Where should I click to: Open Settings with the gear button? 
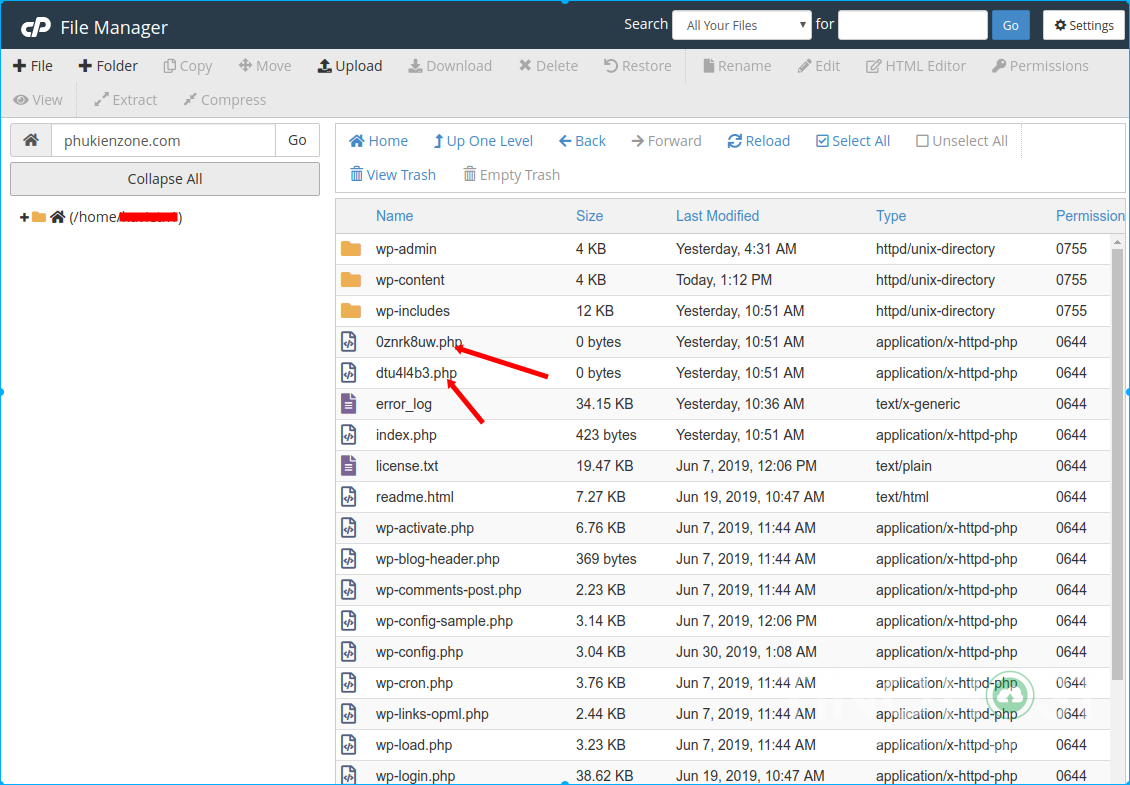[1083, 25]
